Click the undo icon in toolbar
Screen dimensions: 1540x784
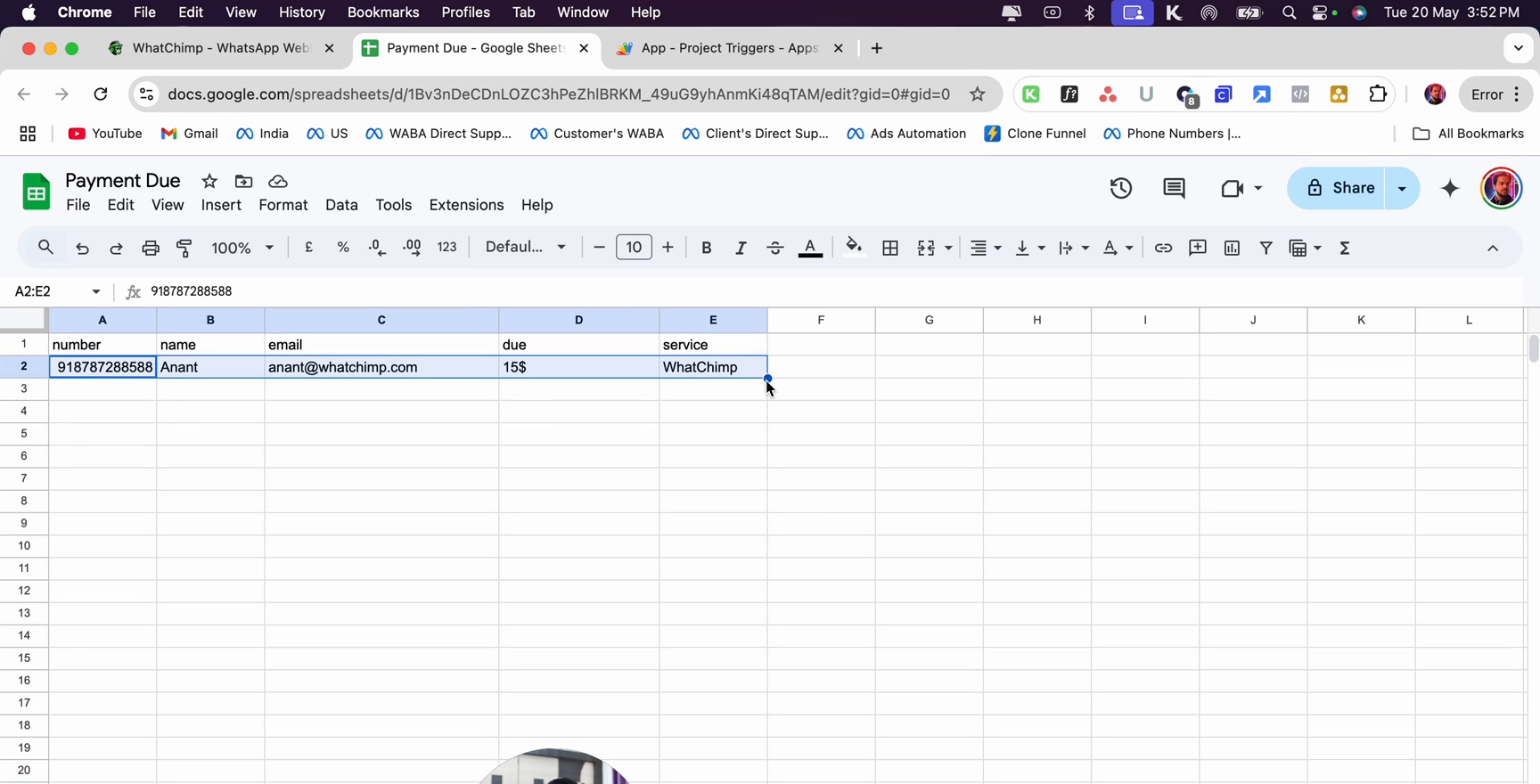pos(82,249)
